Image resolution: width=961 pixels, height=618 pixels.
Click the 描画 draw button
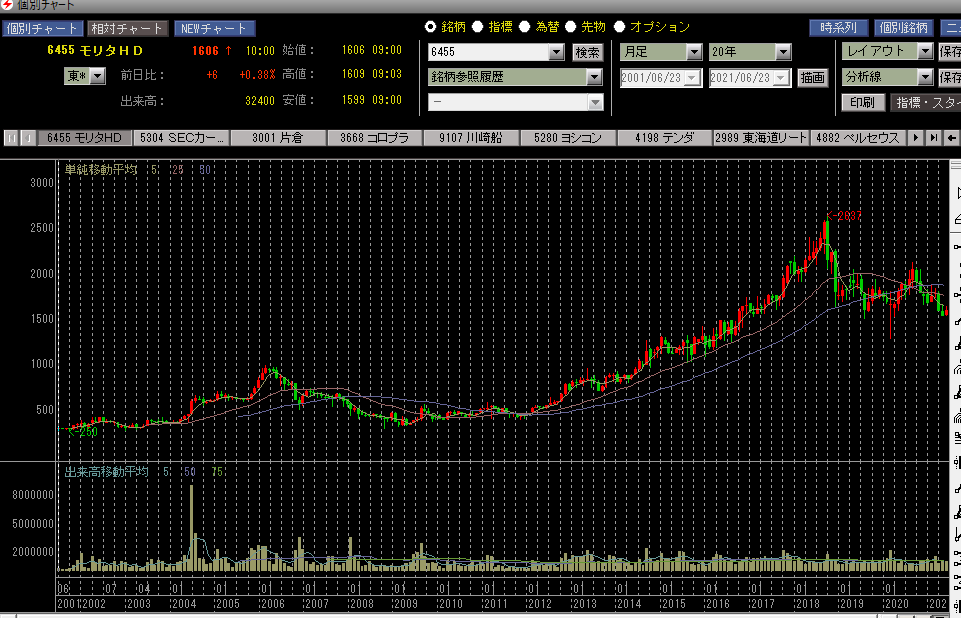point(813,77)
